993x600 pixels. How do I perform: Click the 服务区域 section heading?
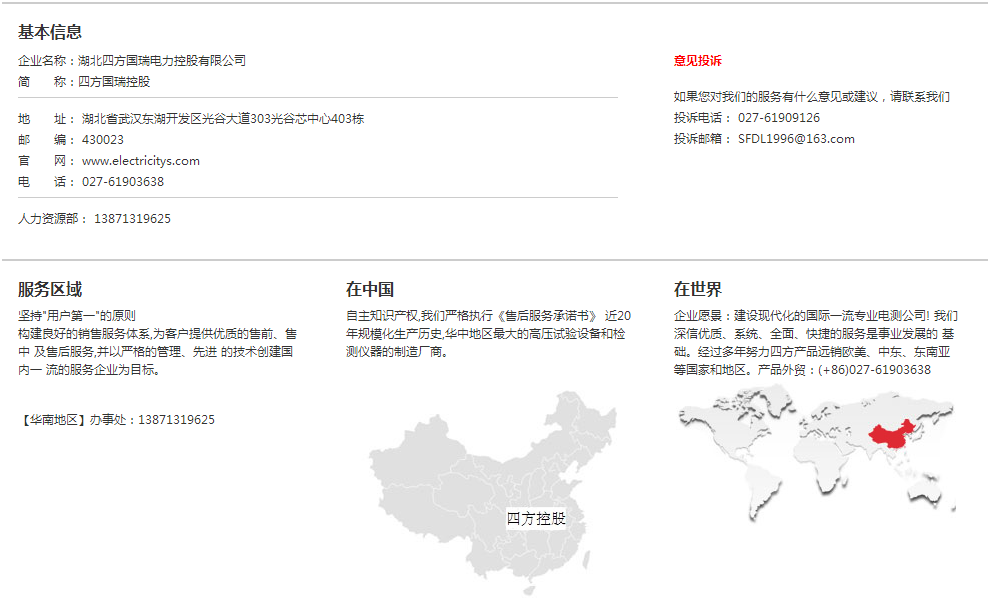[x=50, y=290]
